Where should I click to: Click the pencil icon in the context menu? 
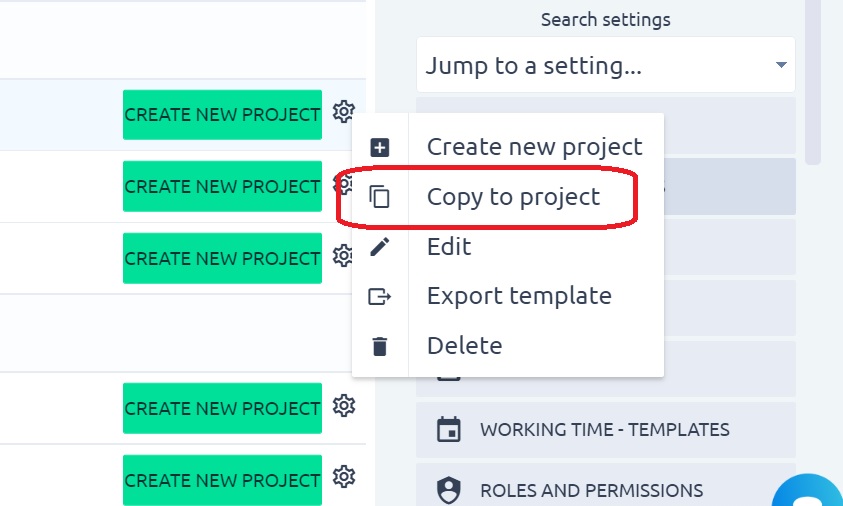[380, 247]
